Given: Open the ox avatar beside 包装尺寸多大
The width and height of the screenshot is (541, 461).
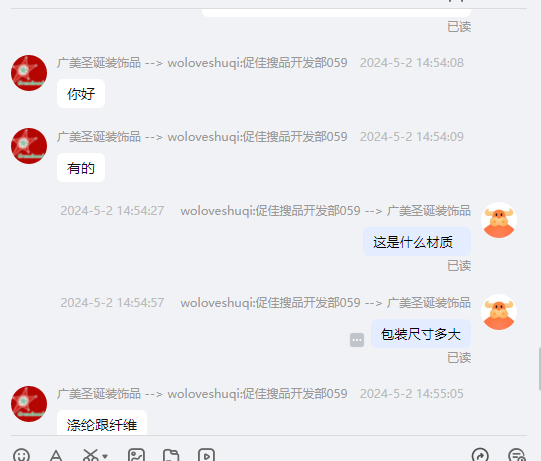Looking at the screenshot, I should point(499,312).
